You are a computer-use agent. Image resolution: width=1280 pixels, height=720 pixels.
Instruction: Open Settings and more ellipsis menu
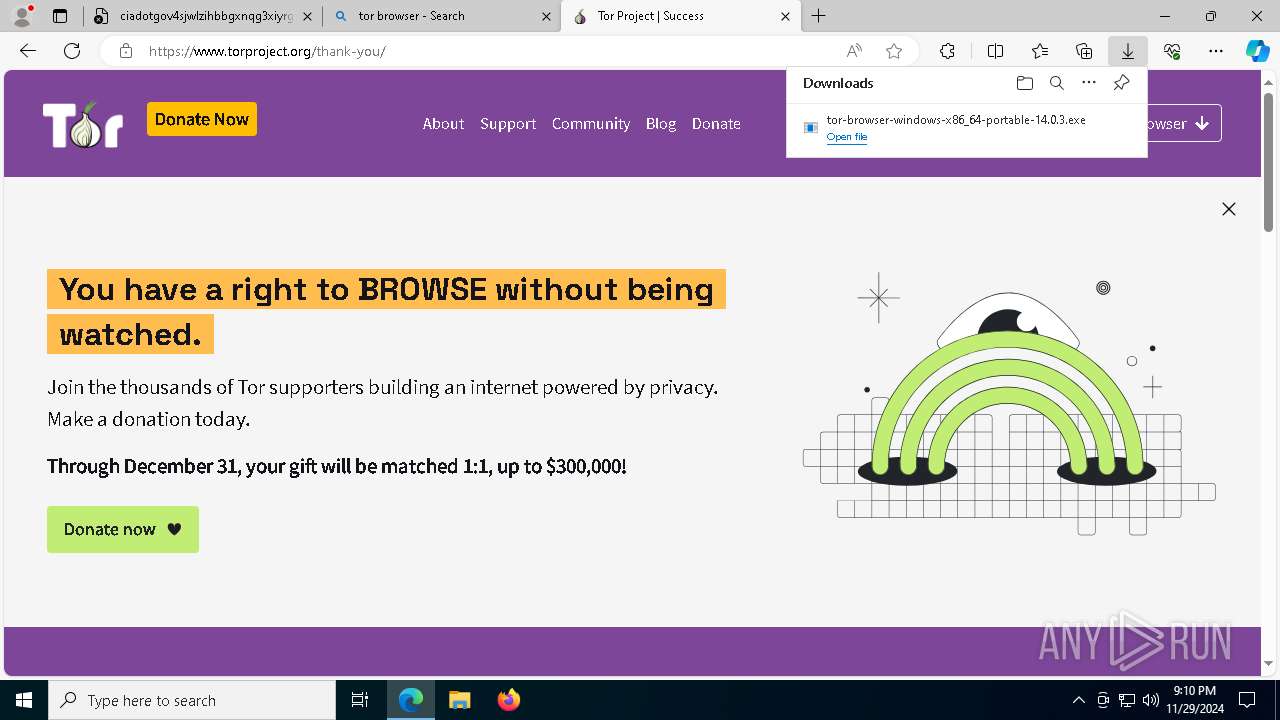pos(1216,51)
